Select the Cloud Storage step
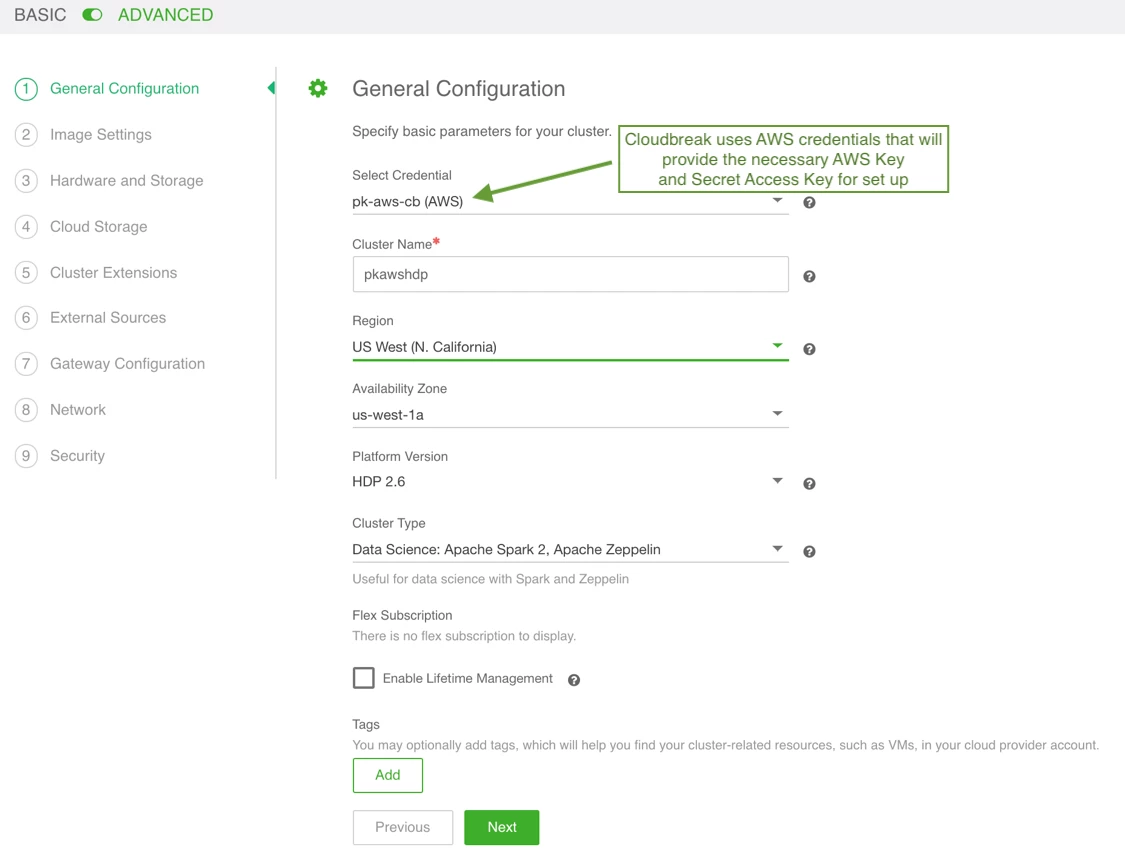This screenshot has height=864, width=1125. [x=81, y=227]
